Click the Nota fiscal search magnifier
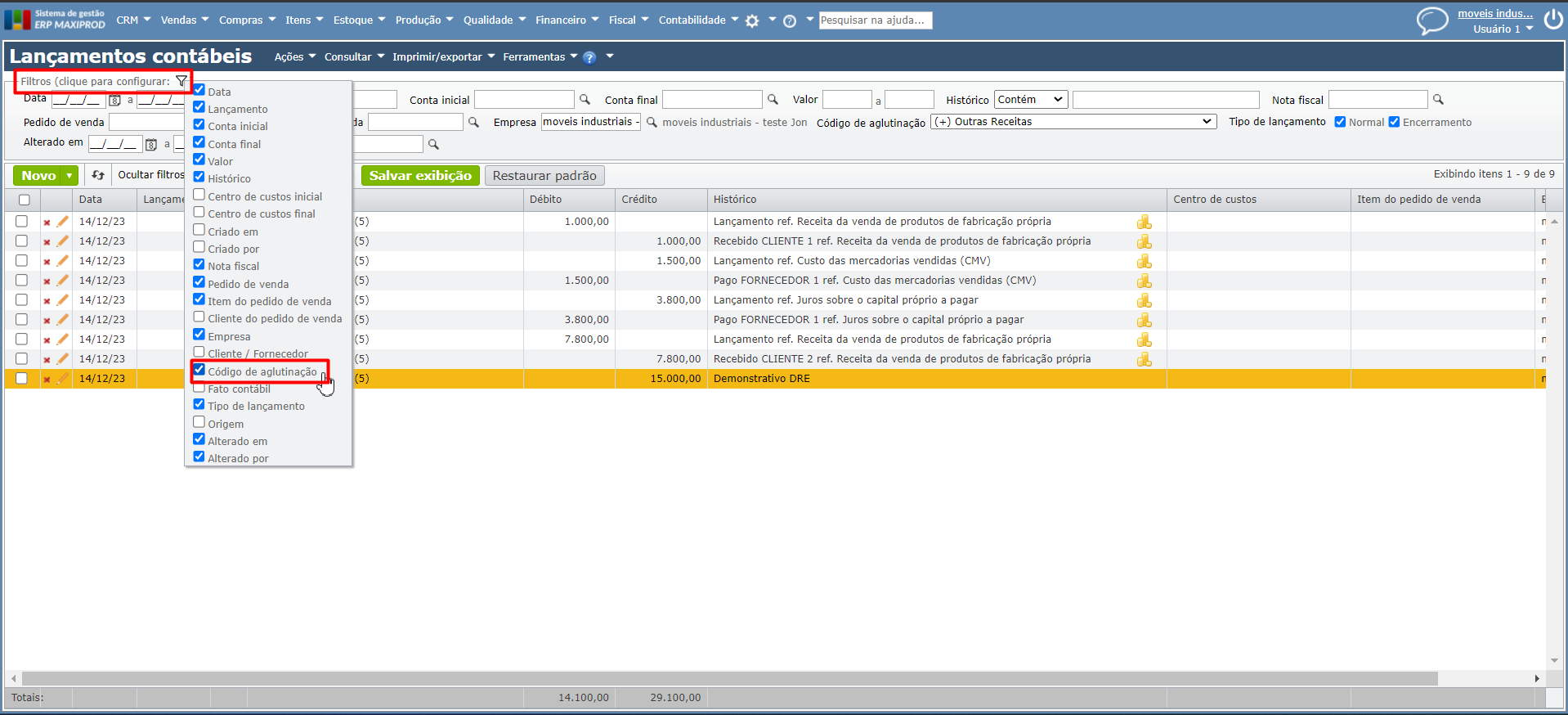1568x715 pixels. [x=1438, y=100]
